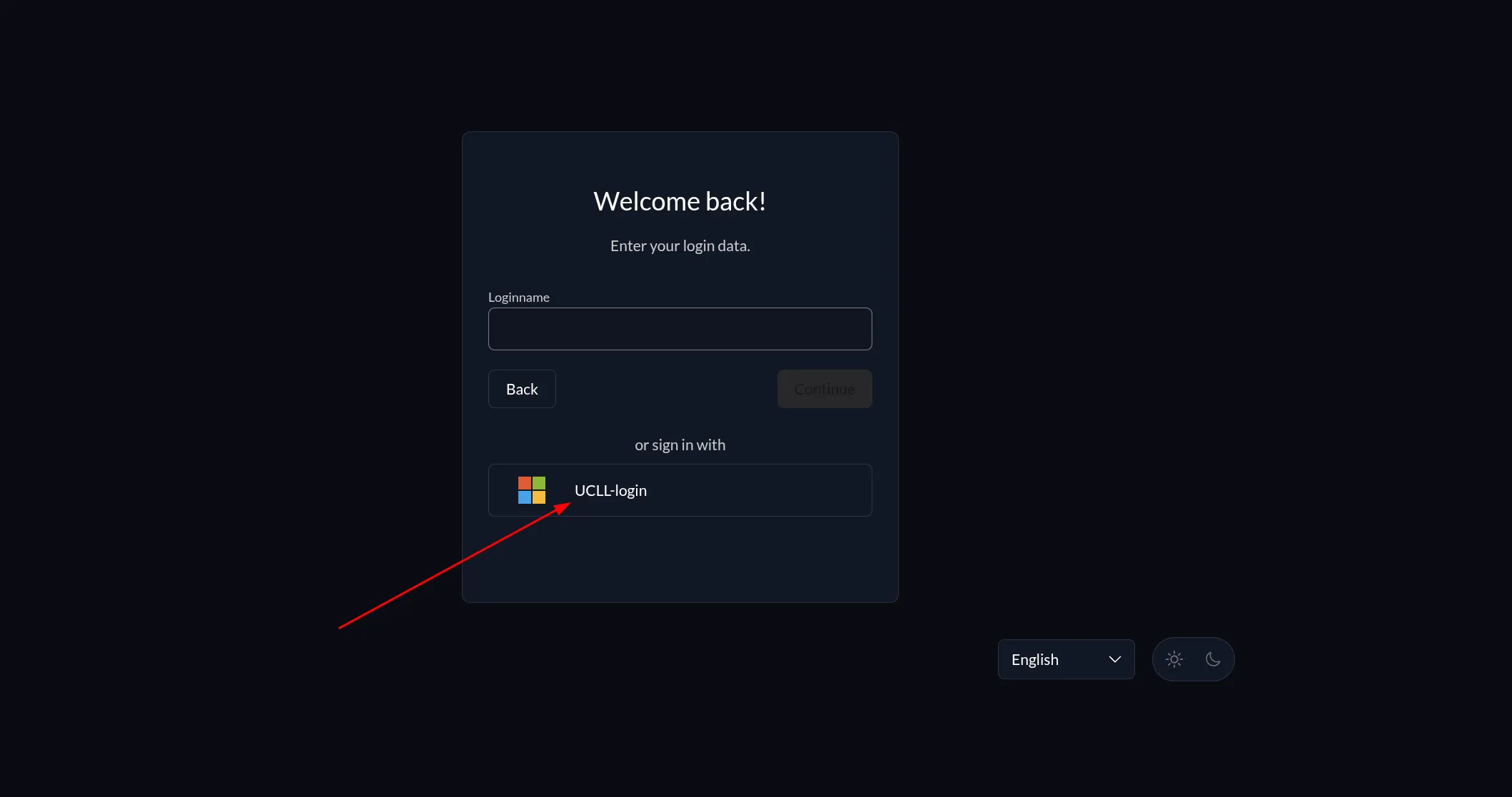Click the Back button
Screen dimensions: 1512x797
tap(522, 389)
